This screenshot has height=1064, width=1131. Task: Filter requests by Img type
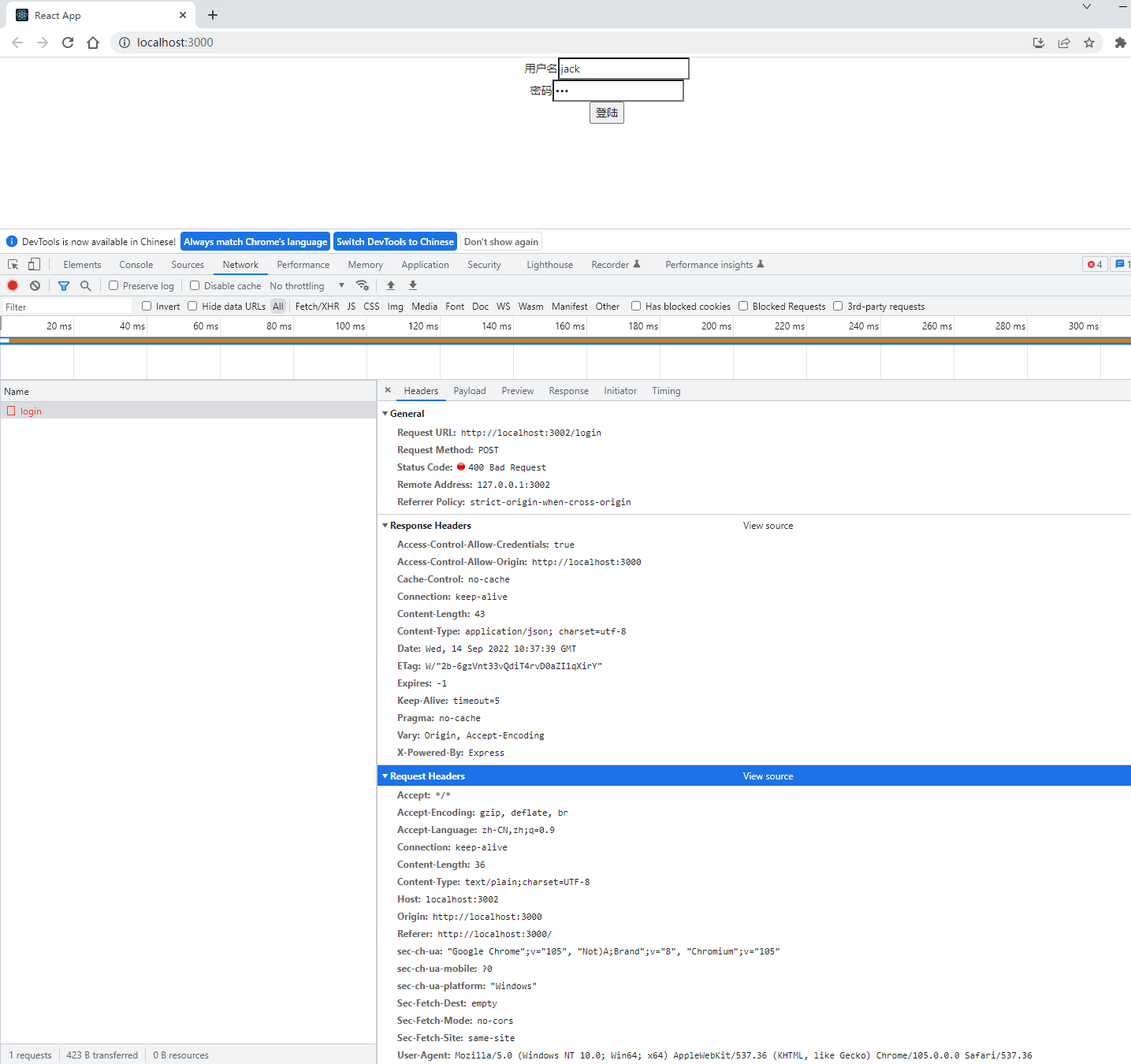point(396,307)
